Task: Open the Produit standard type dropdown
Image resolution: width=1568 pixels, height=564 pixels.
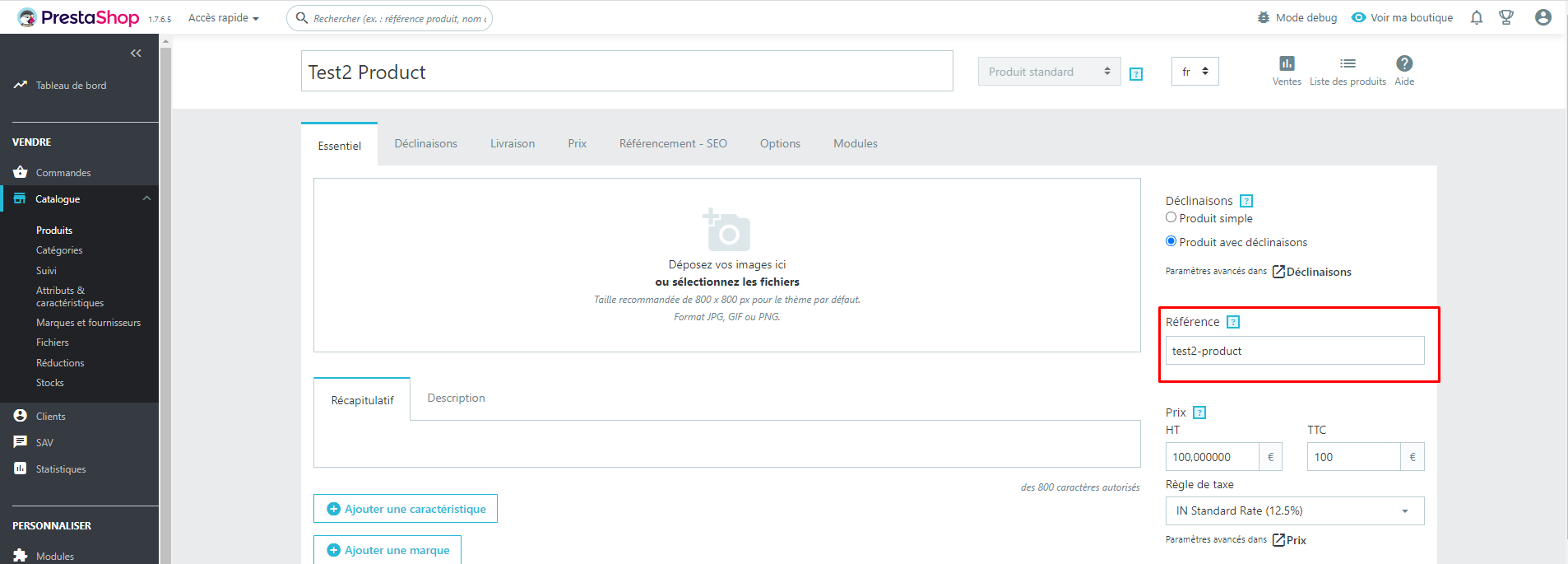Action: point(1049,72)
